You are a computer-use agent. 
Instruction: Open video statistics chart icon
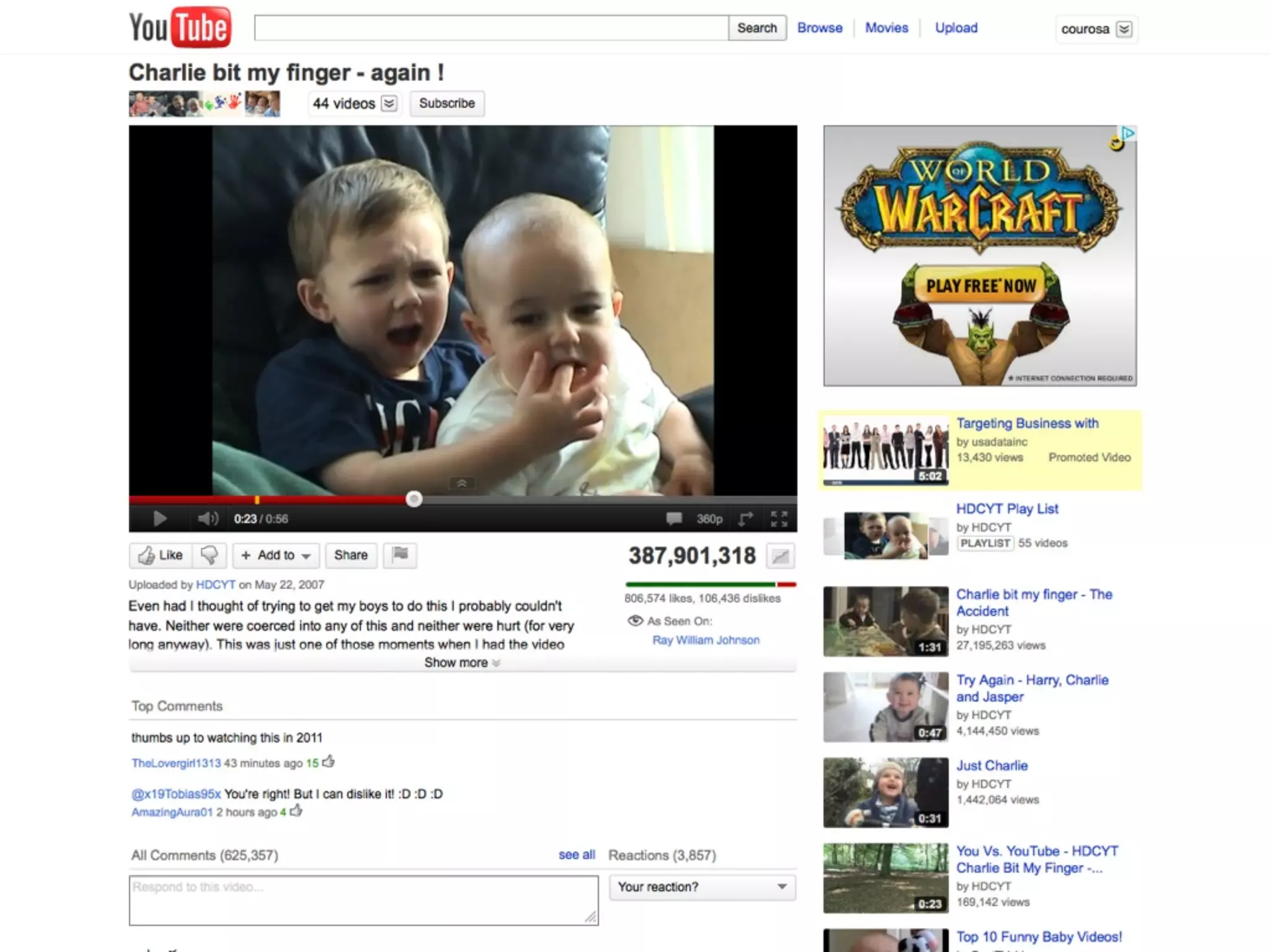(780, 556)
